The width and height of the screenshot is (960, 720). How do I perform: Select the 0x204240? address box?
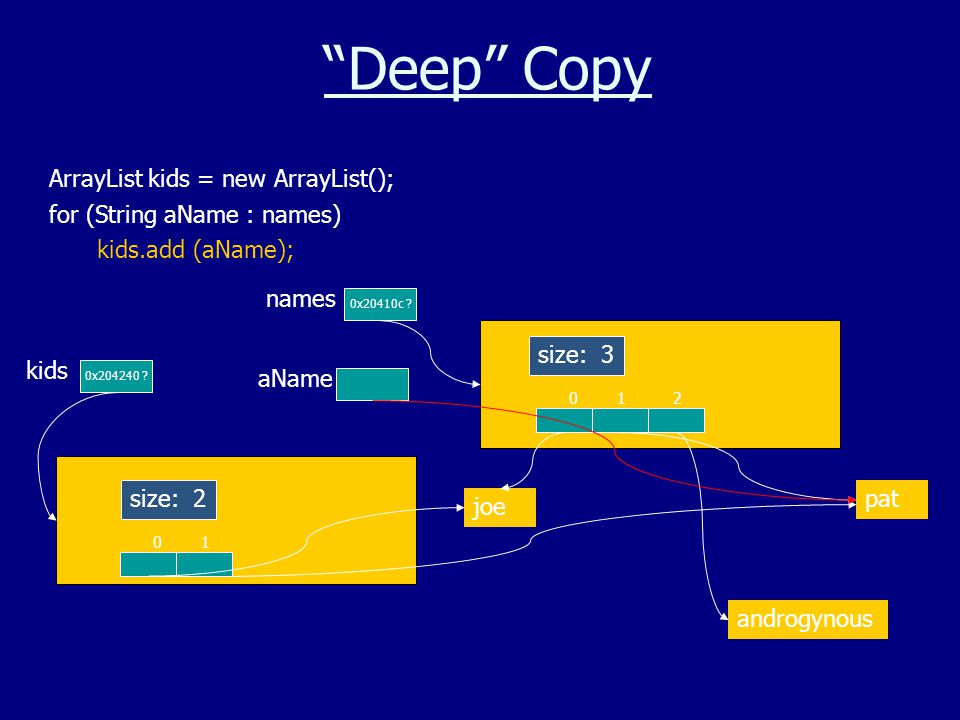pos(116,376)
